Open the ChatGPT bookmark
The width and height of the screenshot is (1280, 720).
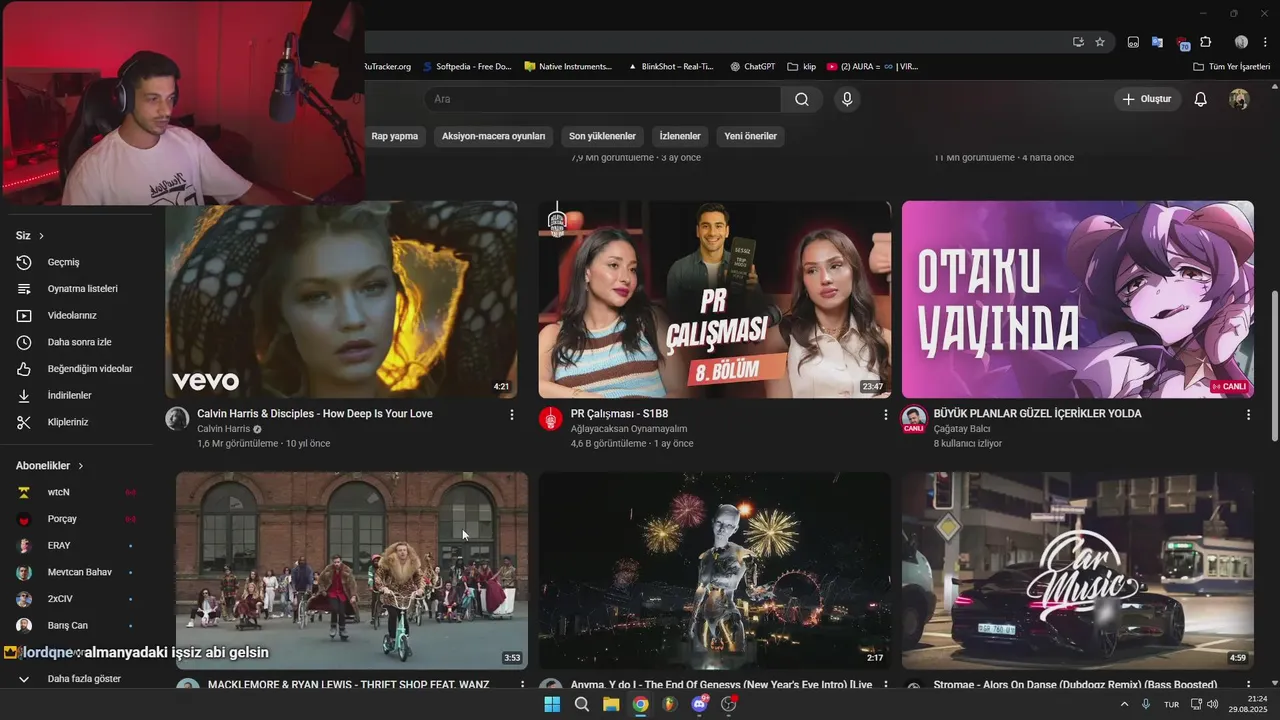tap(752, 67)
